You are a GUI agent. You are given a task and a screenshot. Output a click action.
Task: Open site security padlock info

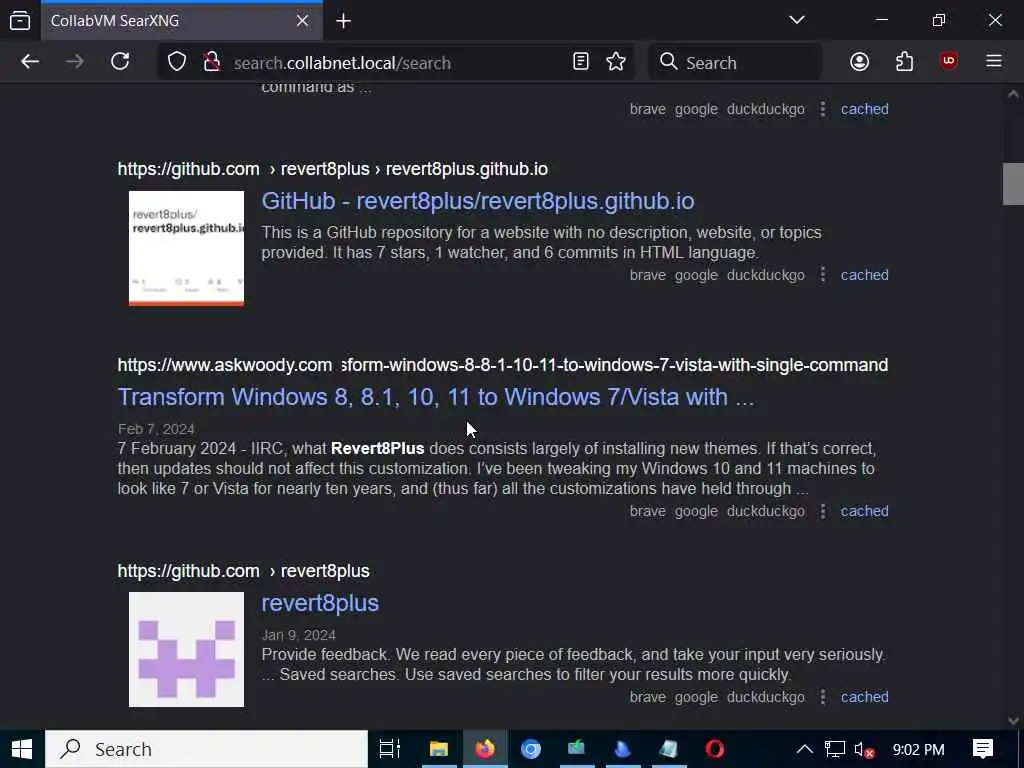[211, 62]
